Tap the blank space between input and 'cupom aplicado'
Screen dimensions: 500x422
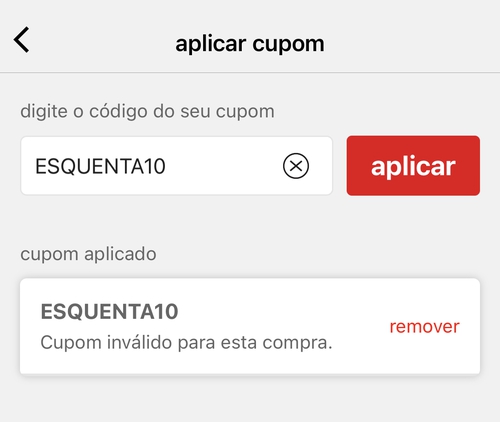tap(250, 220)
